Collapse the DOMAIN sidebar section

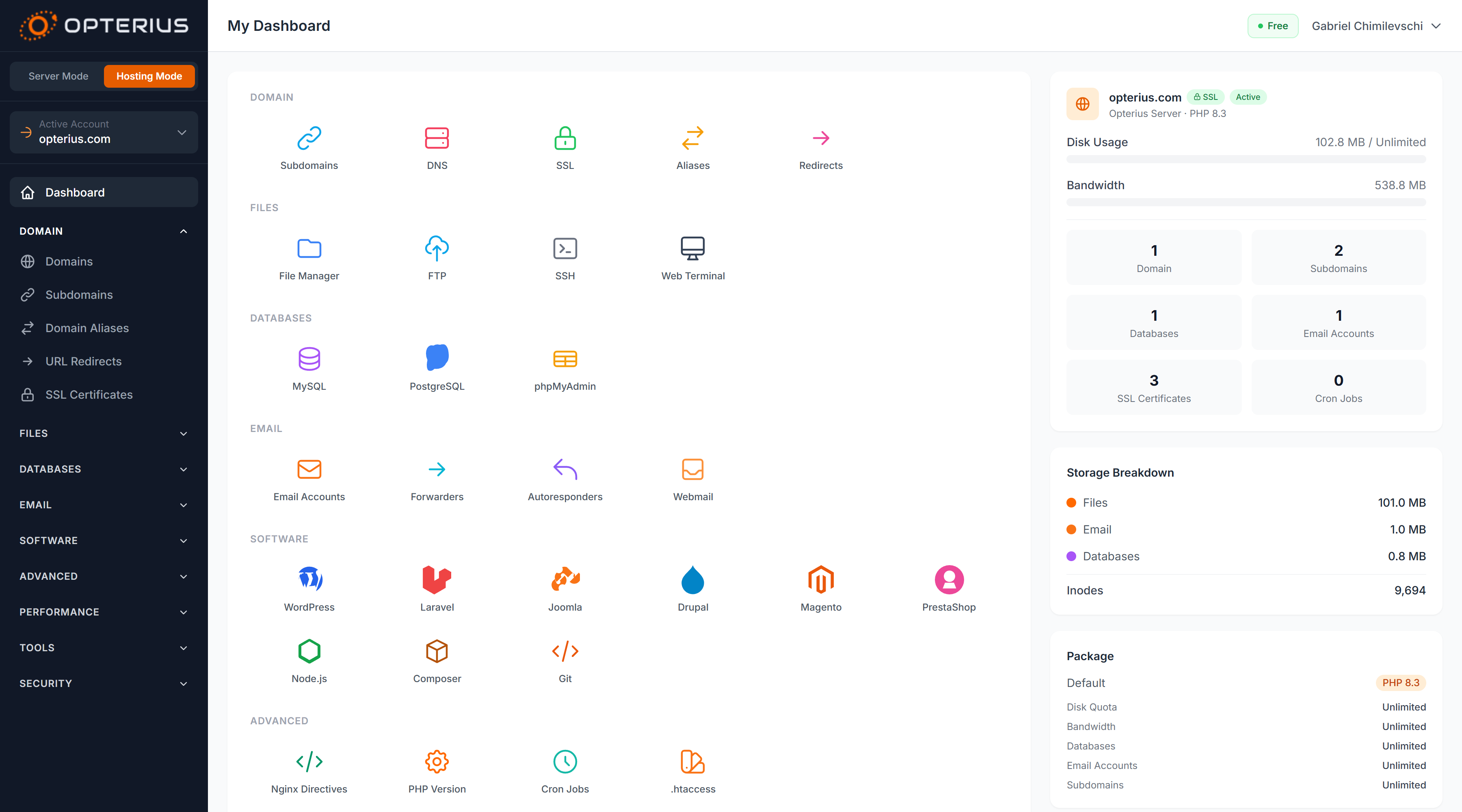click(x=104, y=231)
